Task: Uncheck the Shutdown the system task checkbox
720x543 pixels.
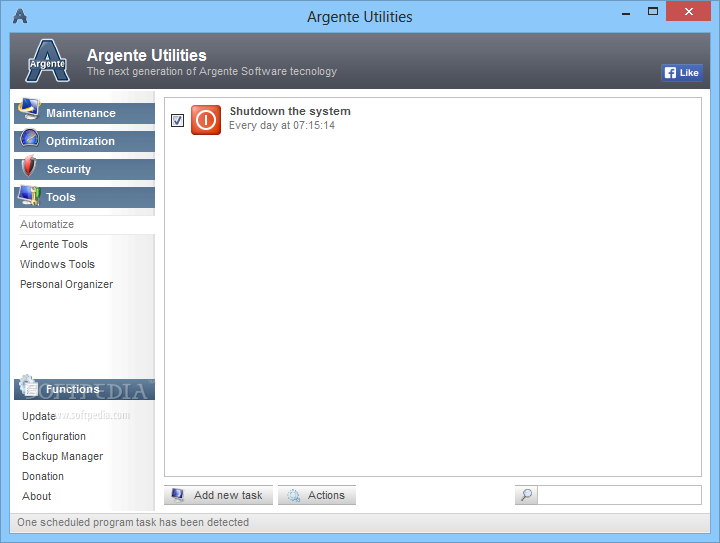Action: click(177, 120)
